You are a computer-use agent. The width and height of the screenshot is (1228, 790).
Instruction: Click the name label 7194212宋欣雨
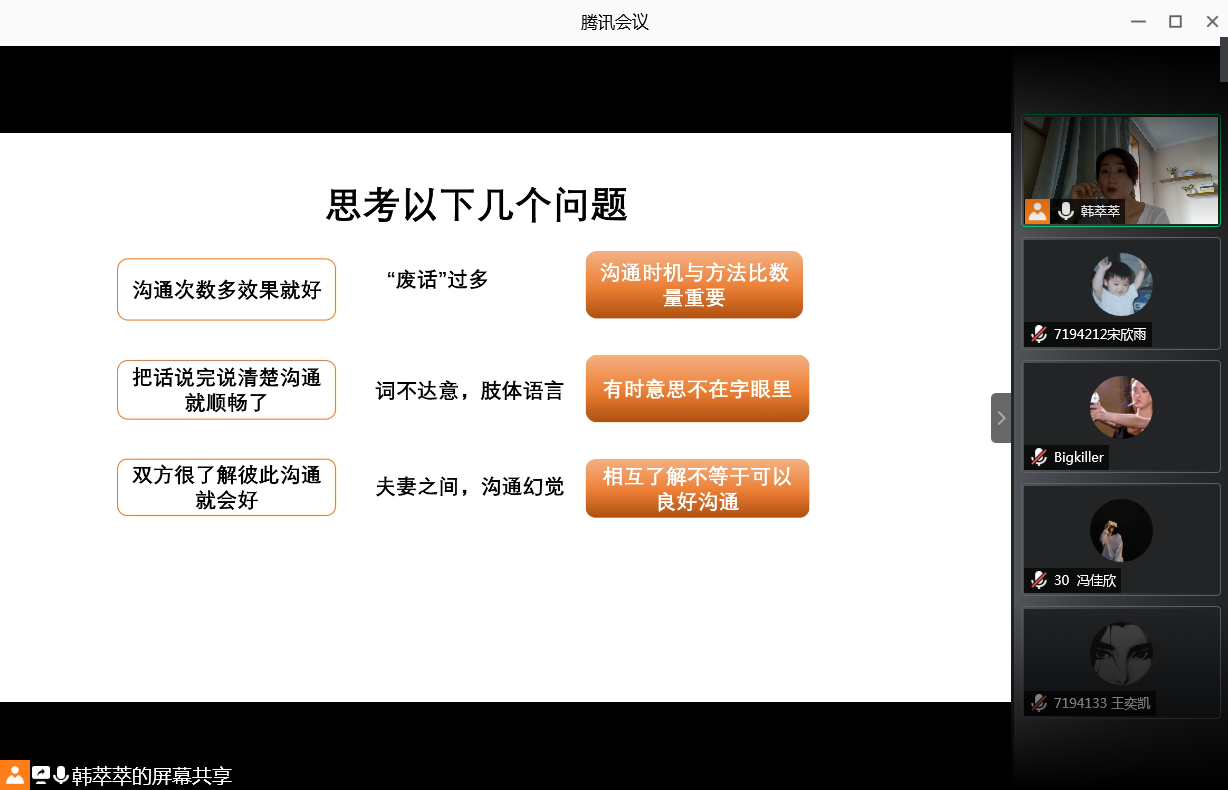point(1100,334)
